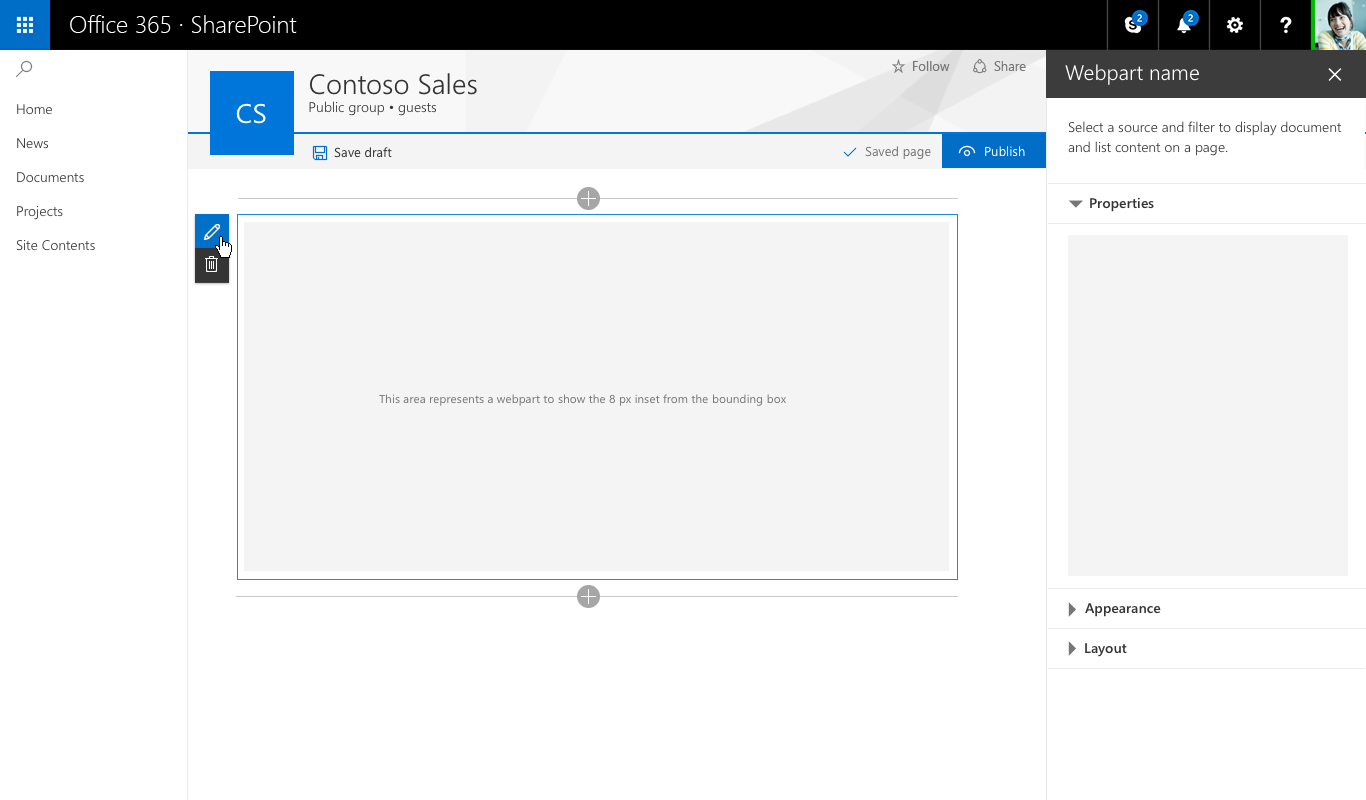Edit the webpart with pencil icon
Screen dimensions: 1366x800
(212, 231)
